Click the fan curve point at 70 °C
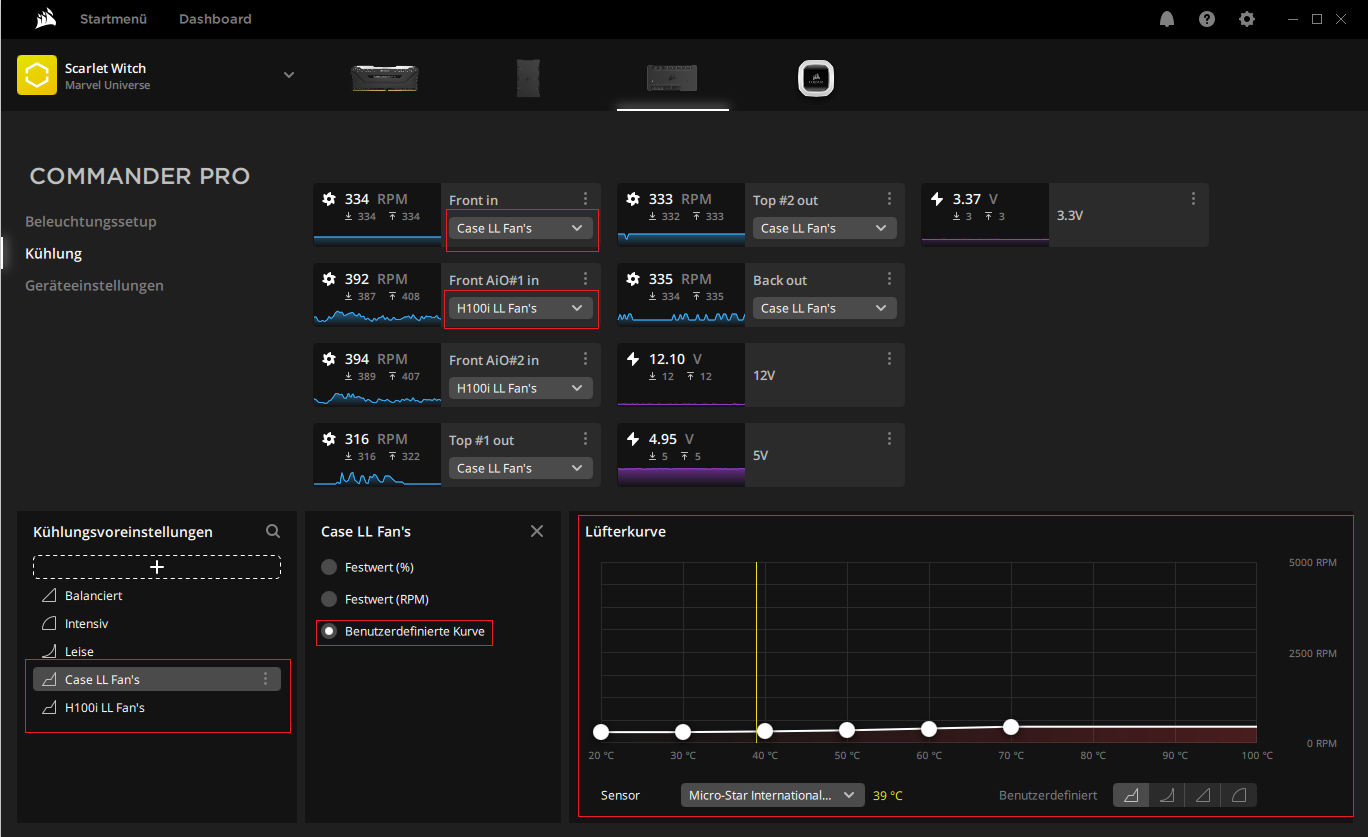 click(1011, 726)
